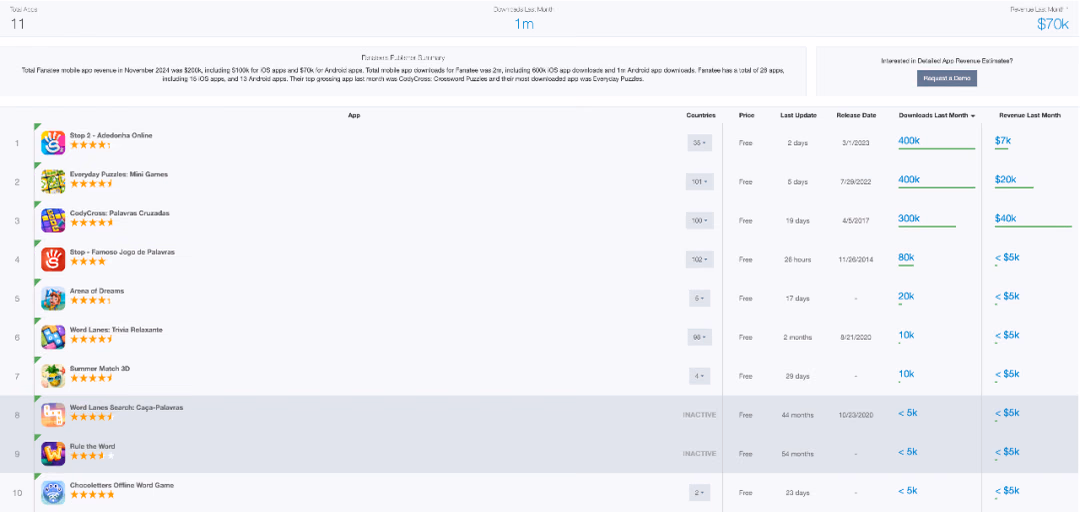Open the Stop 2 - Adedonha Online title link

point(111,136)
